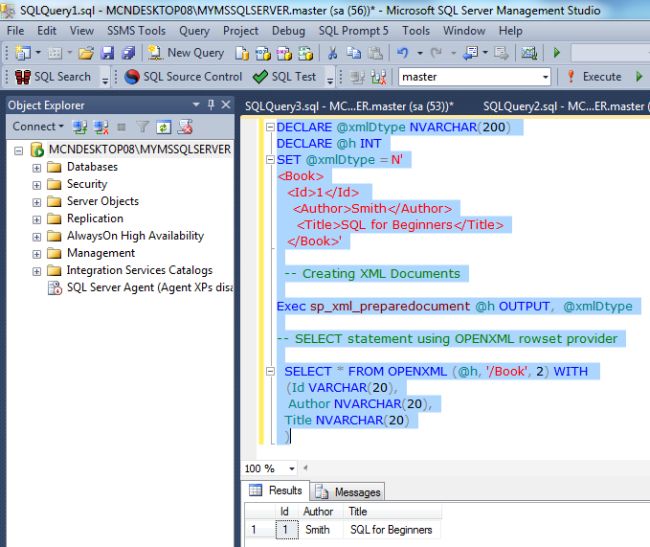Save the query with the floppy disk icon

coord(107,53)
